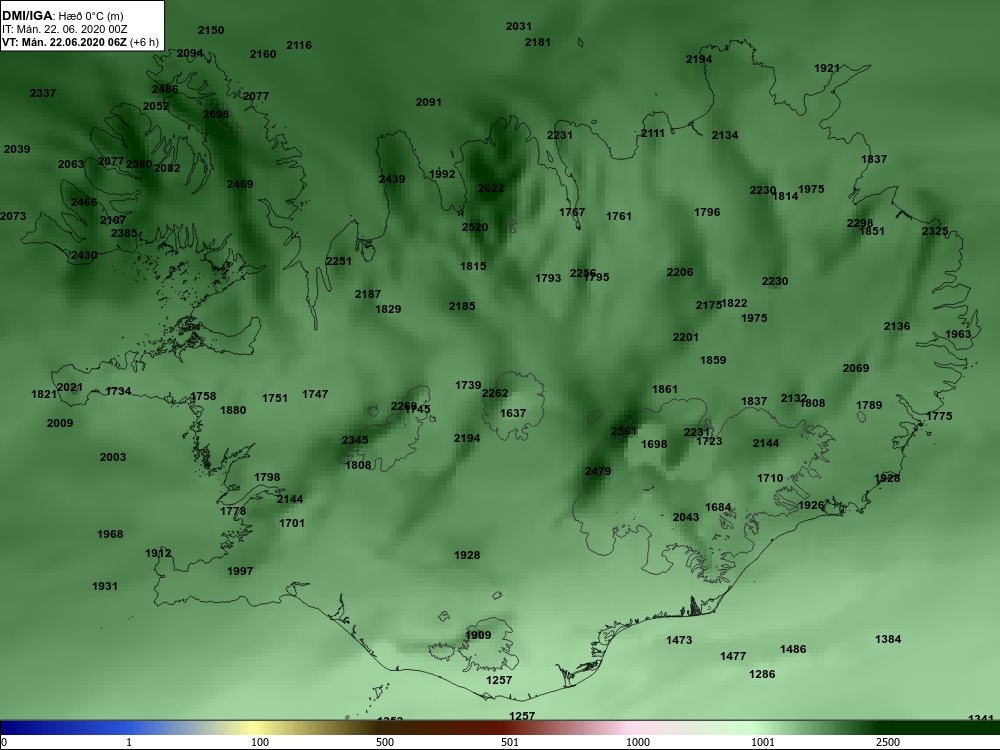The image size is (1000, 750).
Task: Click the map value 1880
Action: [x=233, y=411]
